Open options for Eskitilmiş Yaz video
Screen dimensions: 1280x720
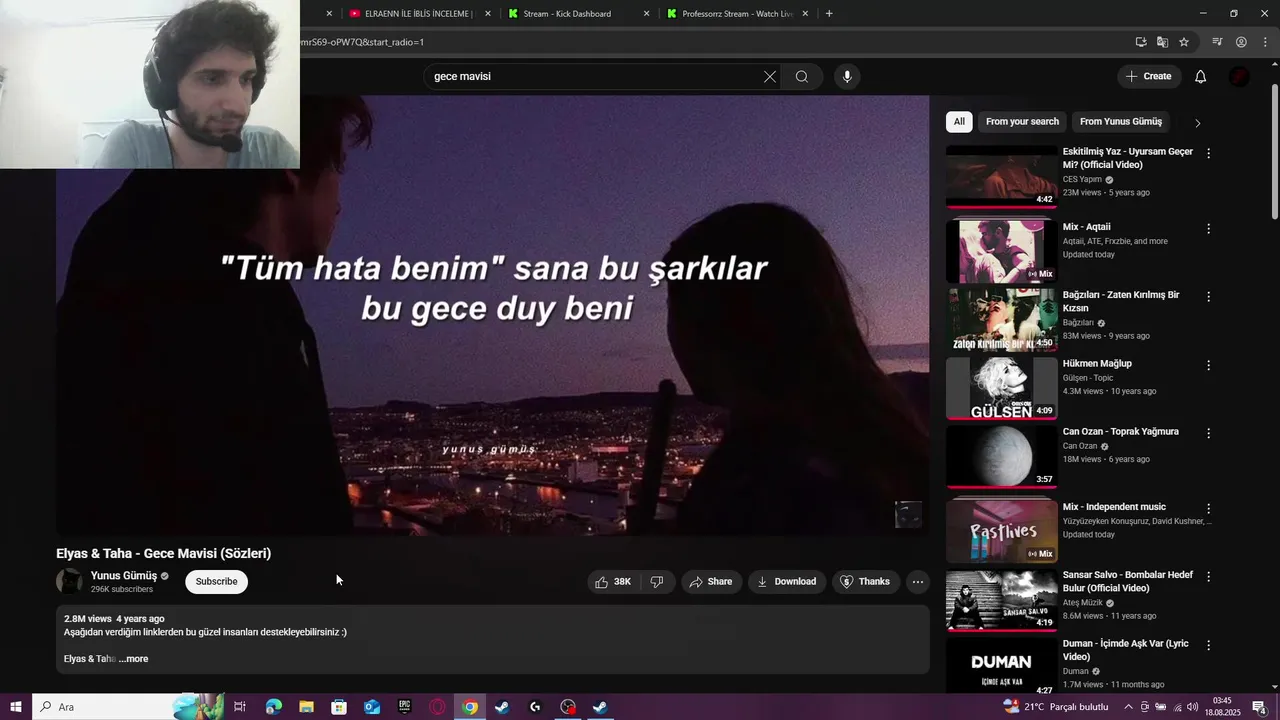1208,154
